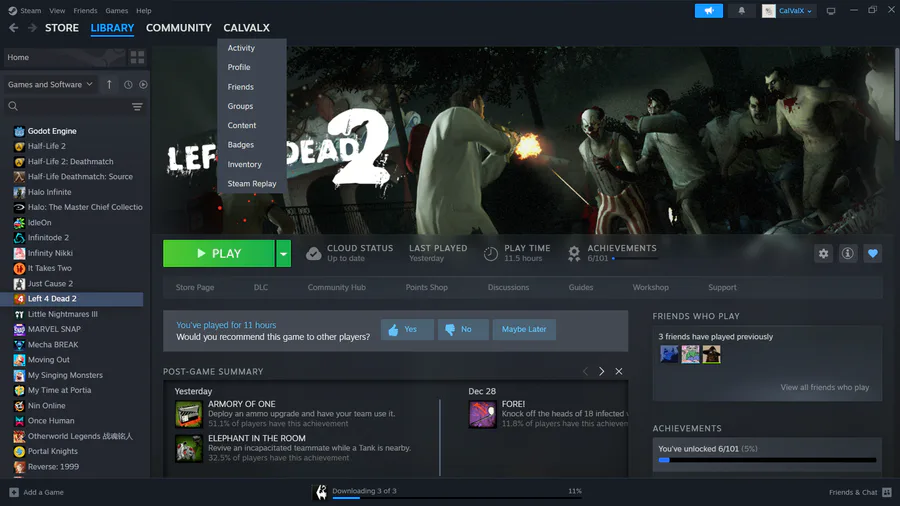Open game settings gear icon
The image size is (900, 506).
(x=823, y=254)
